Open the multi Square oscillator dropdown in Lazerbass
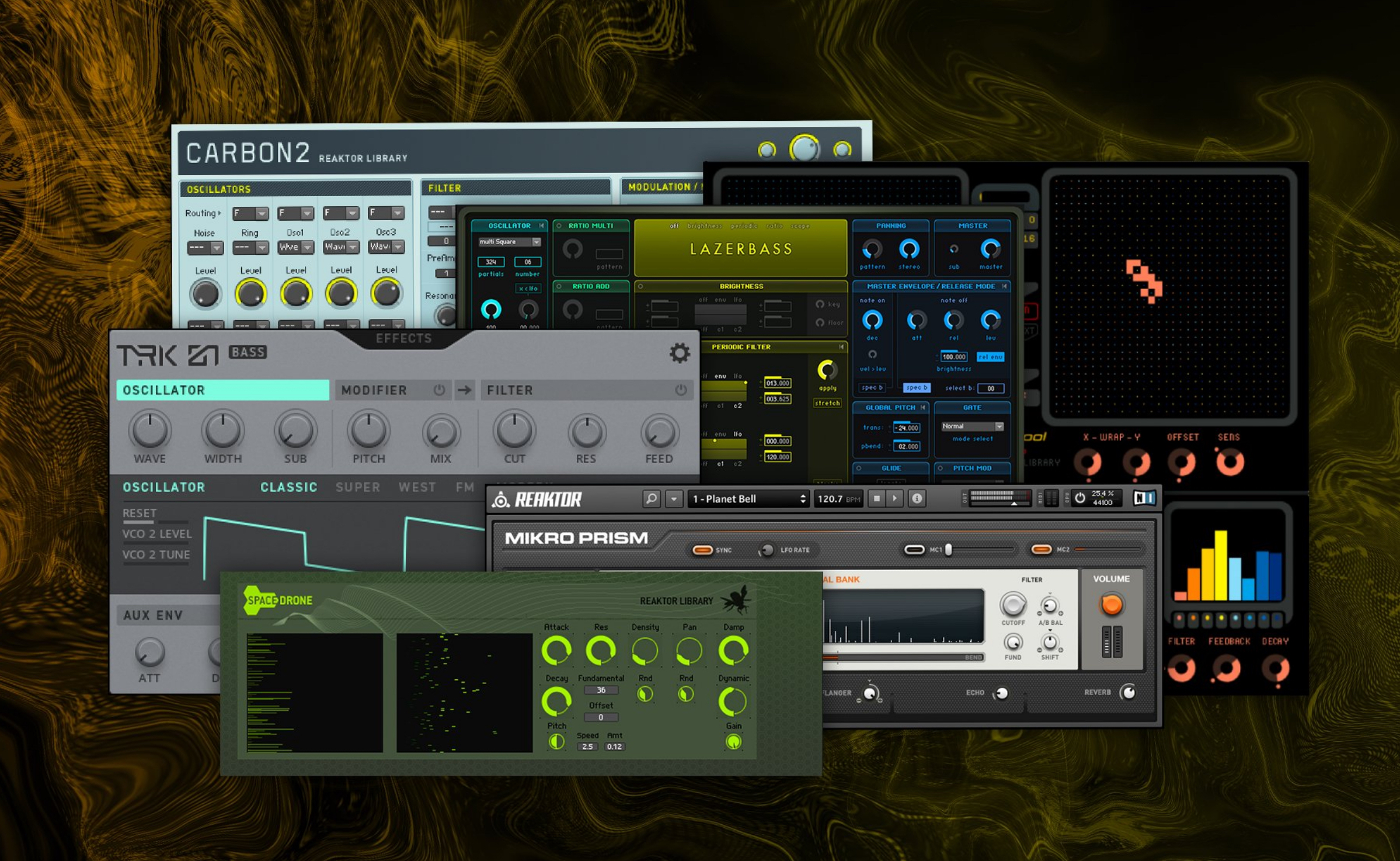 510,242
